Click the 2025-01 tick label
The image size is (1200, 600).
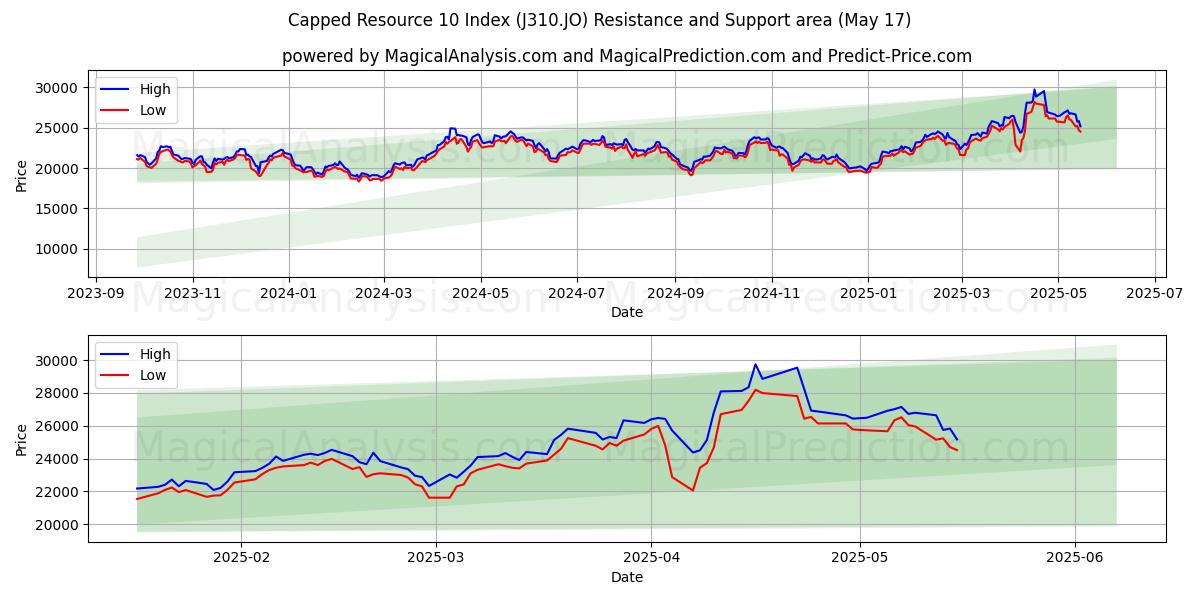[868, 294]
